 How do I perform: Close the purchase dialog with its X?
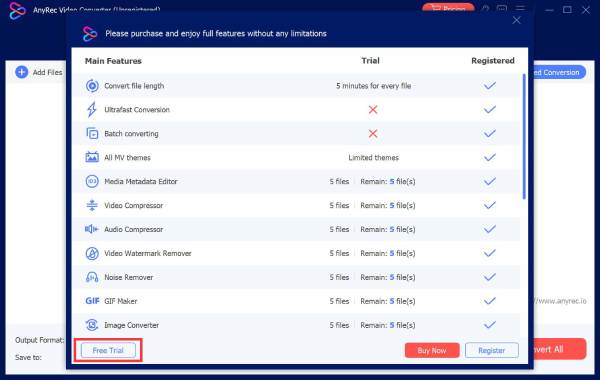(517, 20)
